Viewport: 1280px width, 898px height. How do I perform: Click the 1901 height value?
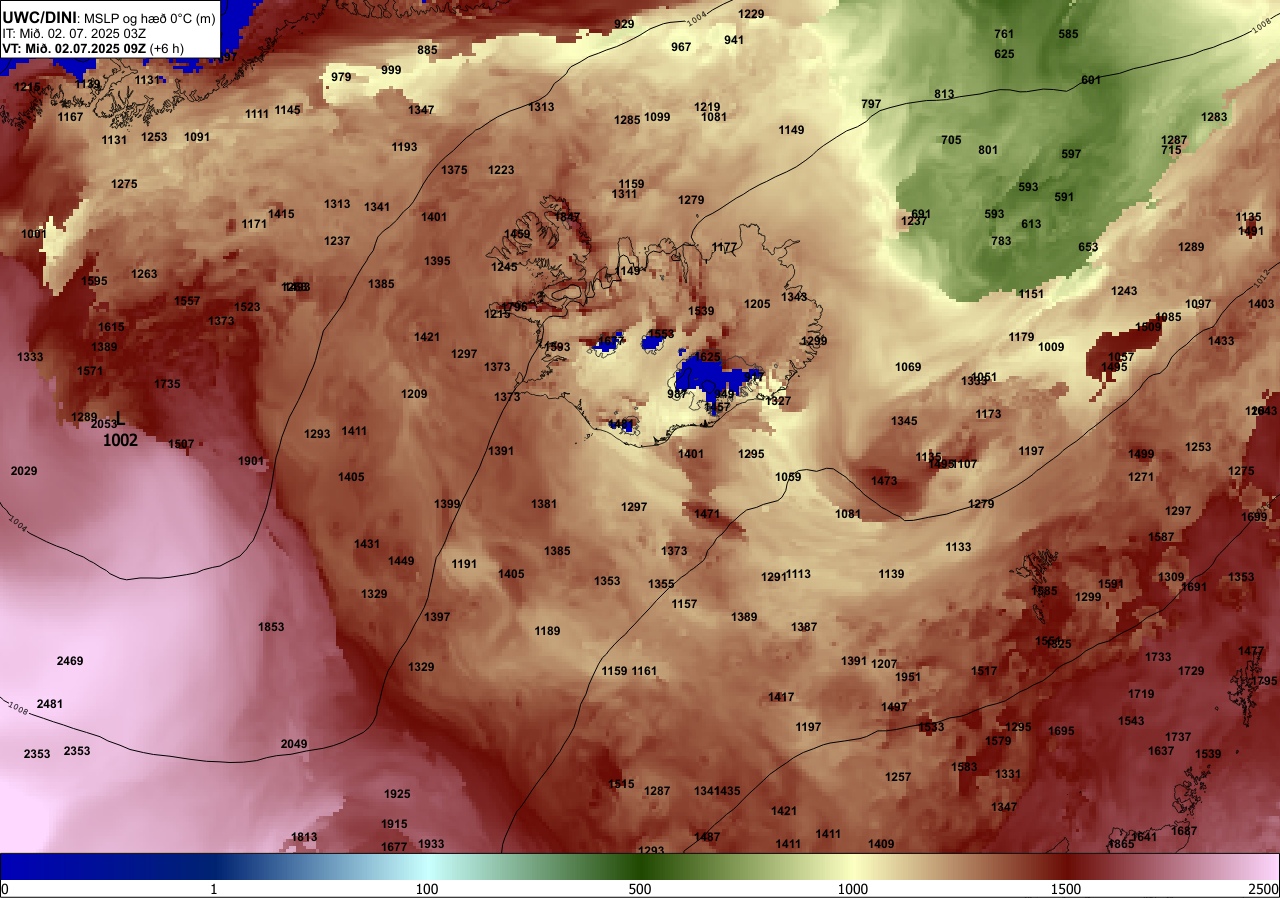pyautogui.click(x=251, y=461)
